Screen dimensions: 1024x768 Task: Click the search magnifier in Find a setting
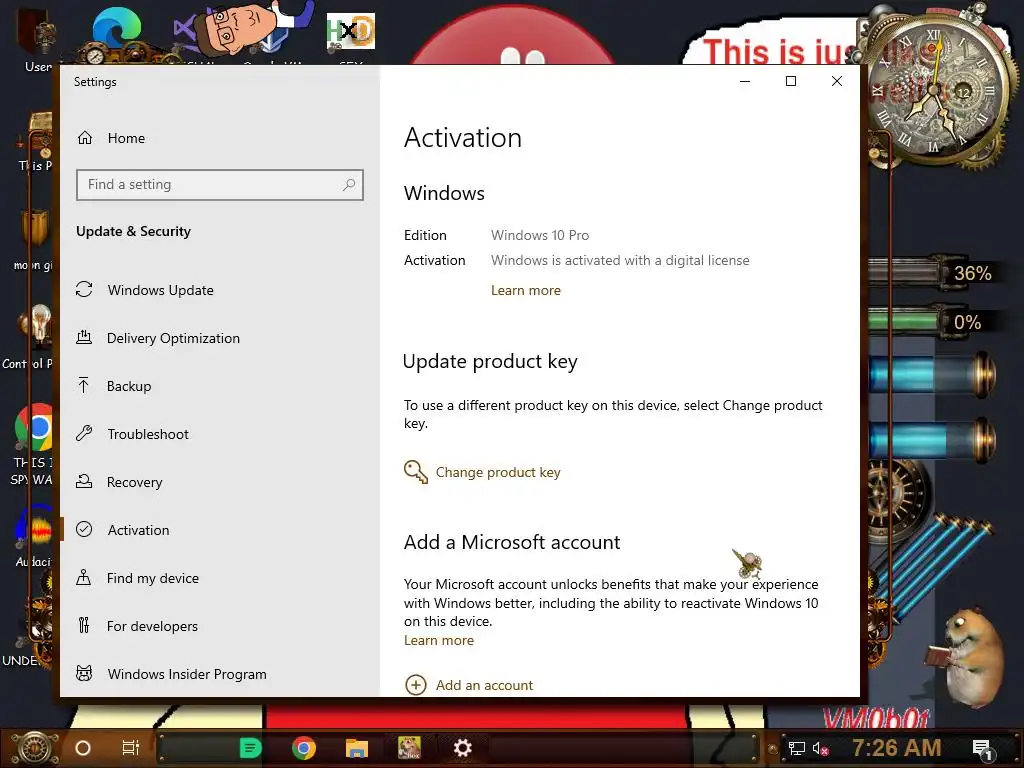pos(349,185)
